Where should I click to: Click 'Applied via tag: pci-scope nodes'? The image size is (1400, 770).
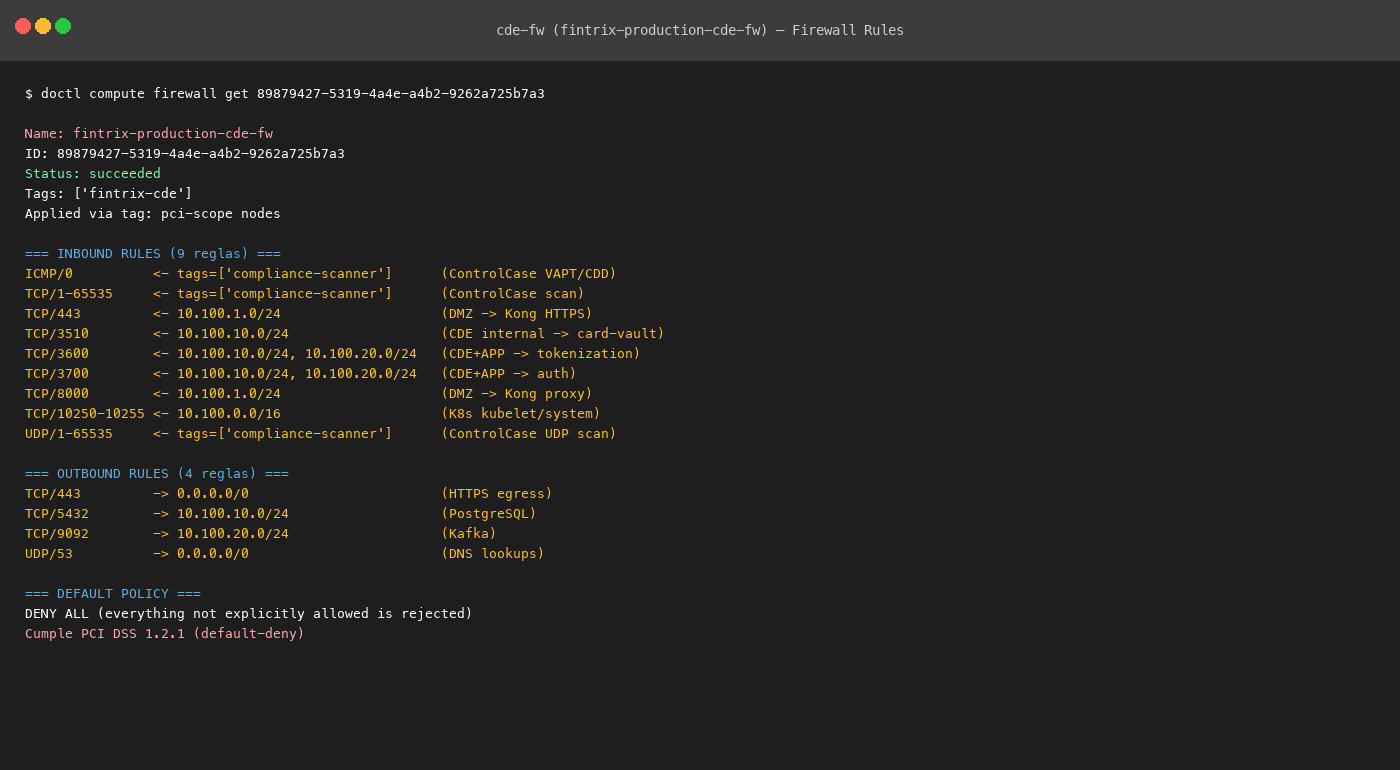pos(153,213)
